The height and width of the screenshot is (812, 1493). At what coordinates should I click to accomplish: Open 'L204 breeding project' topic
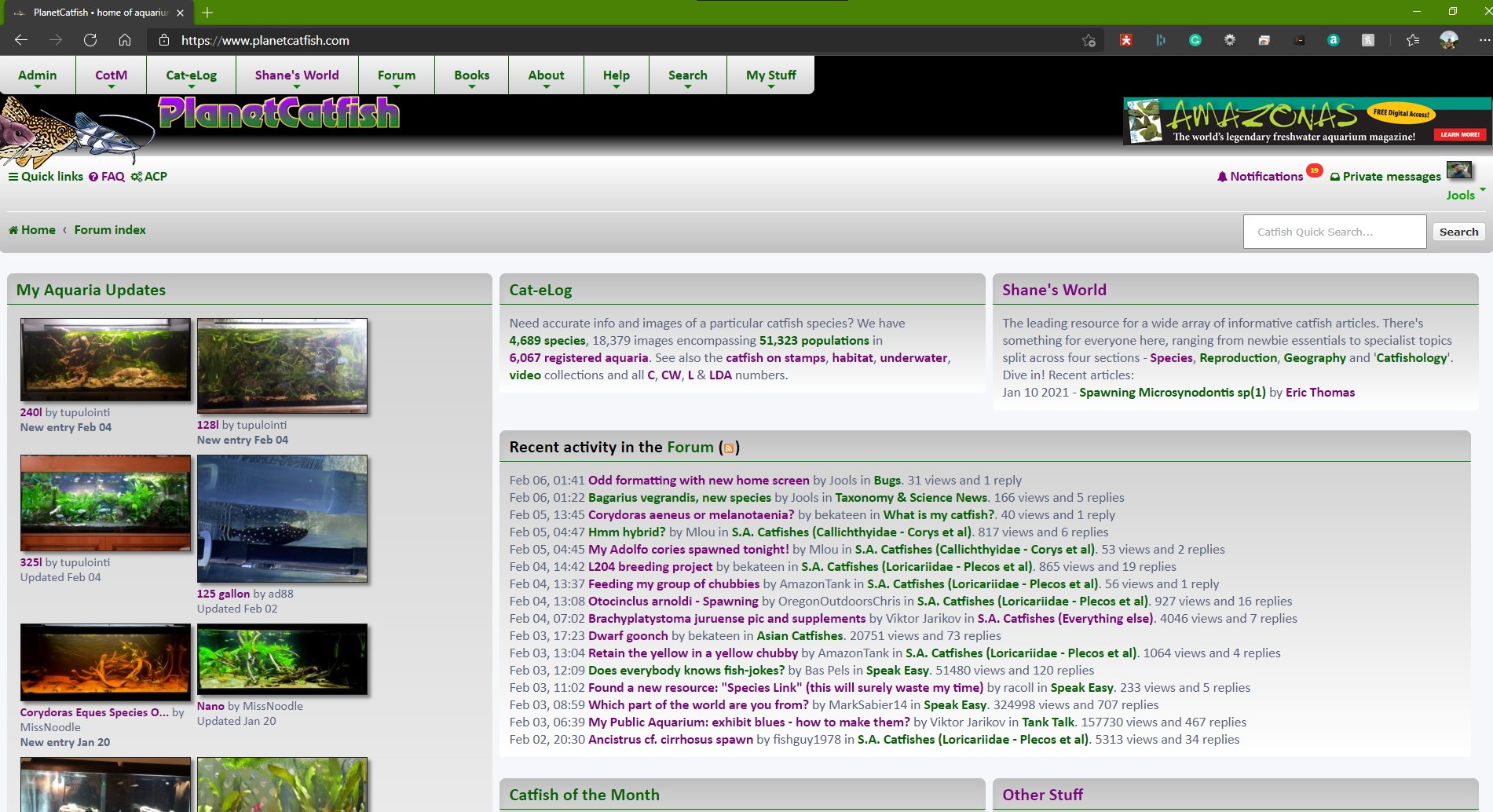[650, 566]
